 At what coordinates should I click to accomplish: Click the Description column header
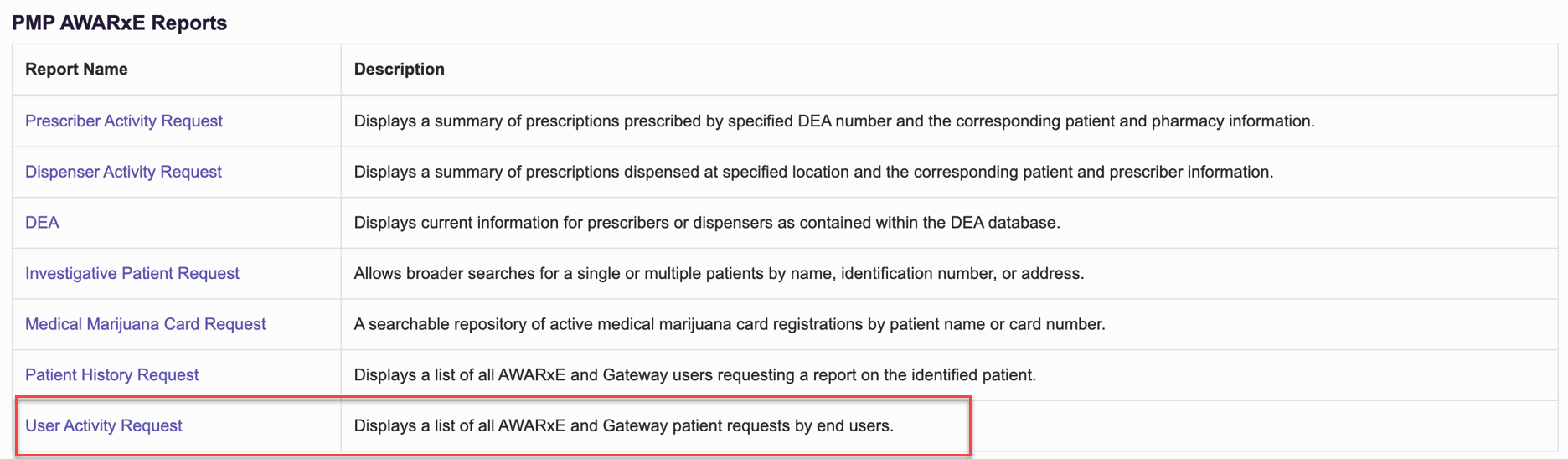pos(399,70)
